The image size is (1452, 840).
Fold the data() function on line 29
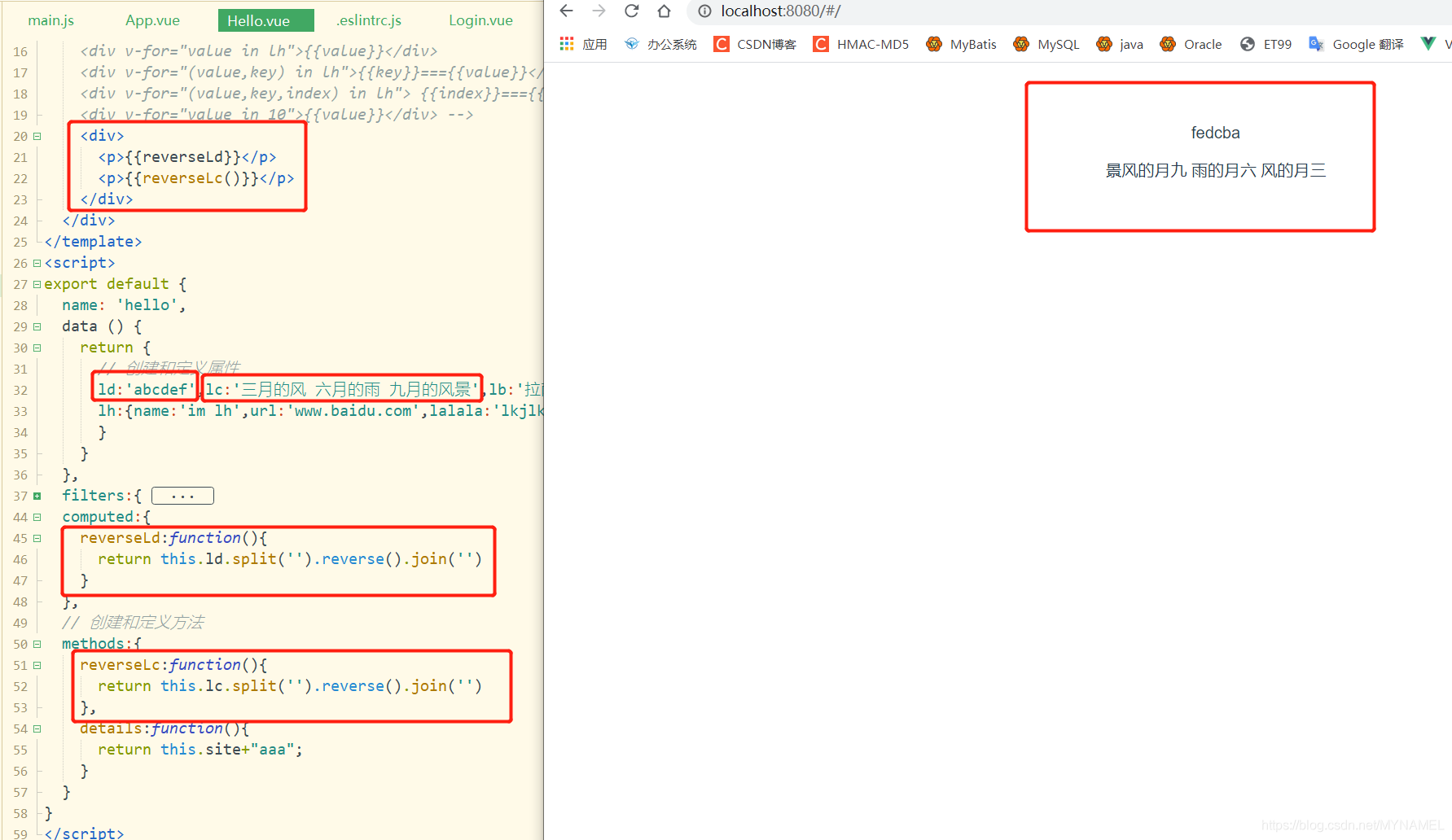[x=37, y=326]
